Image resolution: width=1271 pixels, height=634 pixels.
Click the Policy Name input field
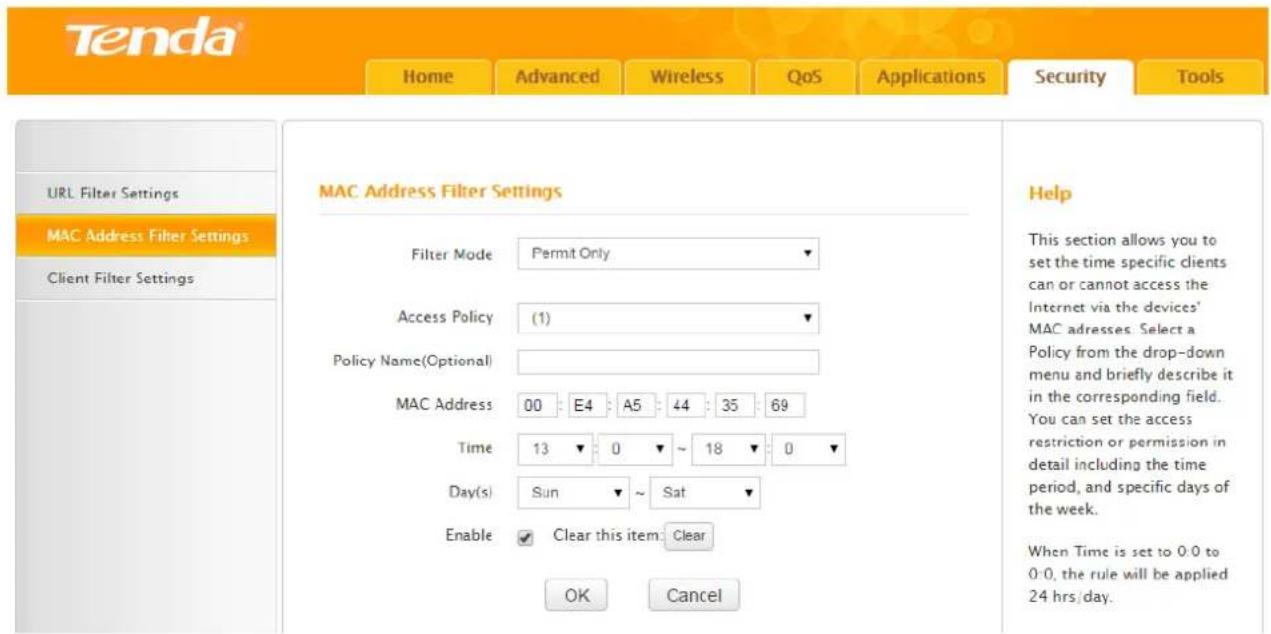(x=668, y=361)
